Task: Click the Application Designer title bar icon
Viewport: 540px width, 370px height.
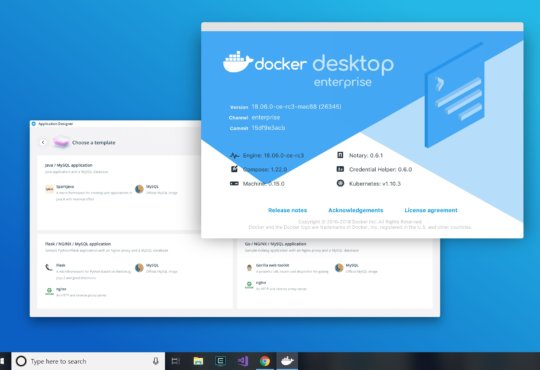Action: tap(34, 124)
